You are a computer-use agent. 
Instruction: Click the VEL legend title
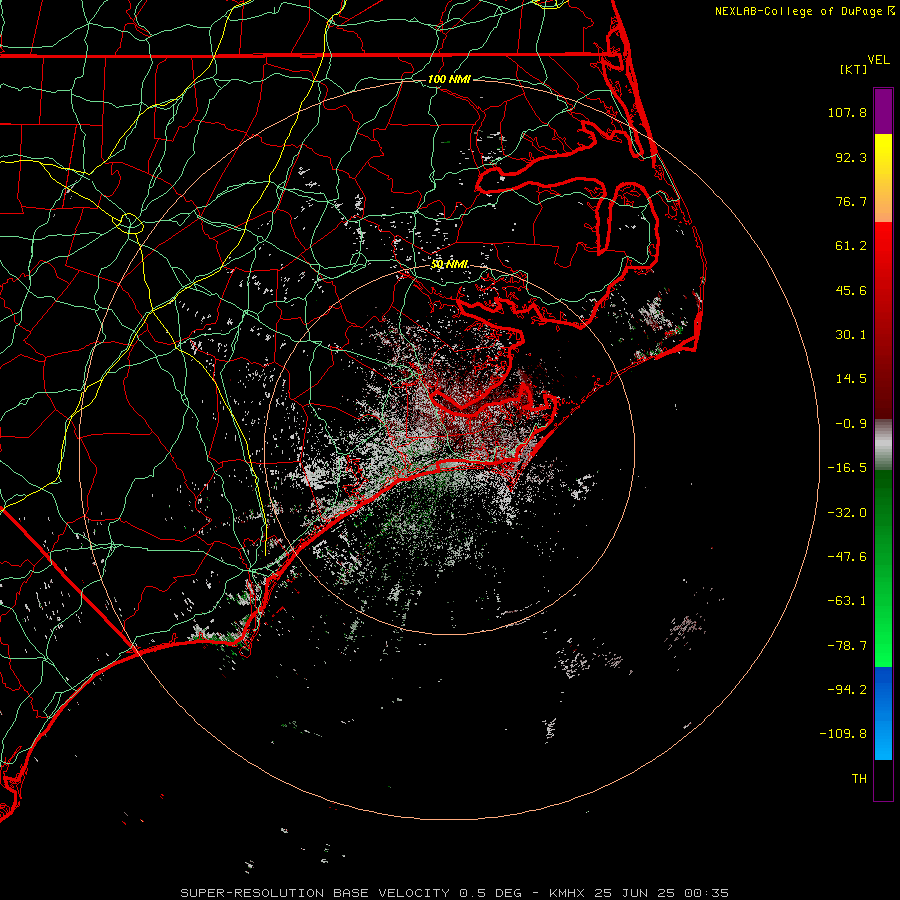pos(878,60)
